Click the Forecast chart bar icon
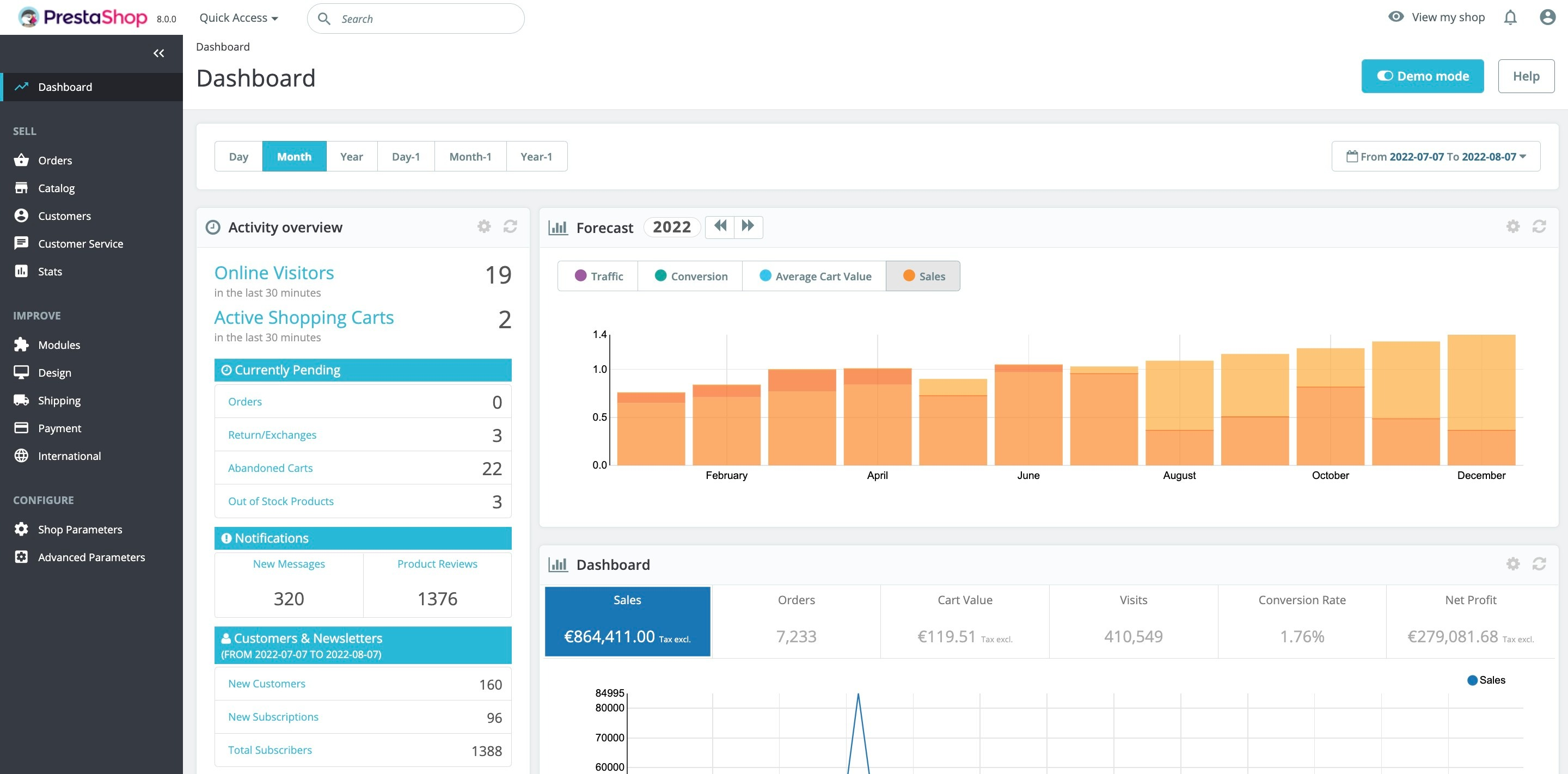This screenshot has width=1568, height=774. click(558, 226)
